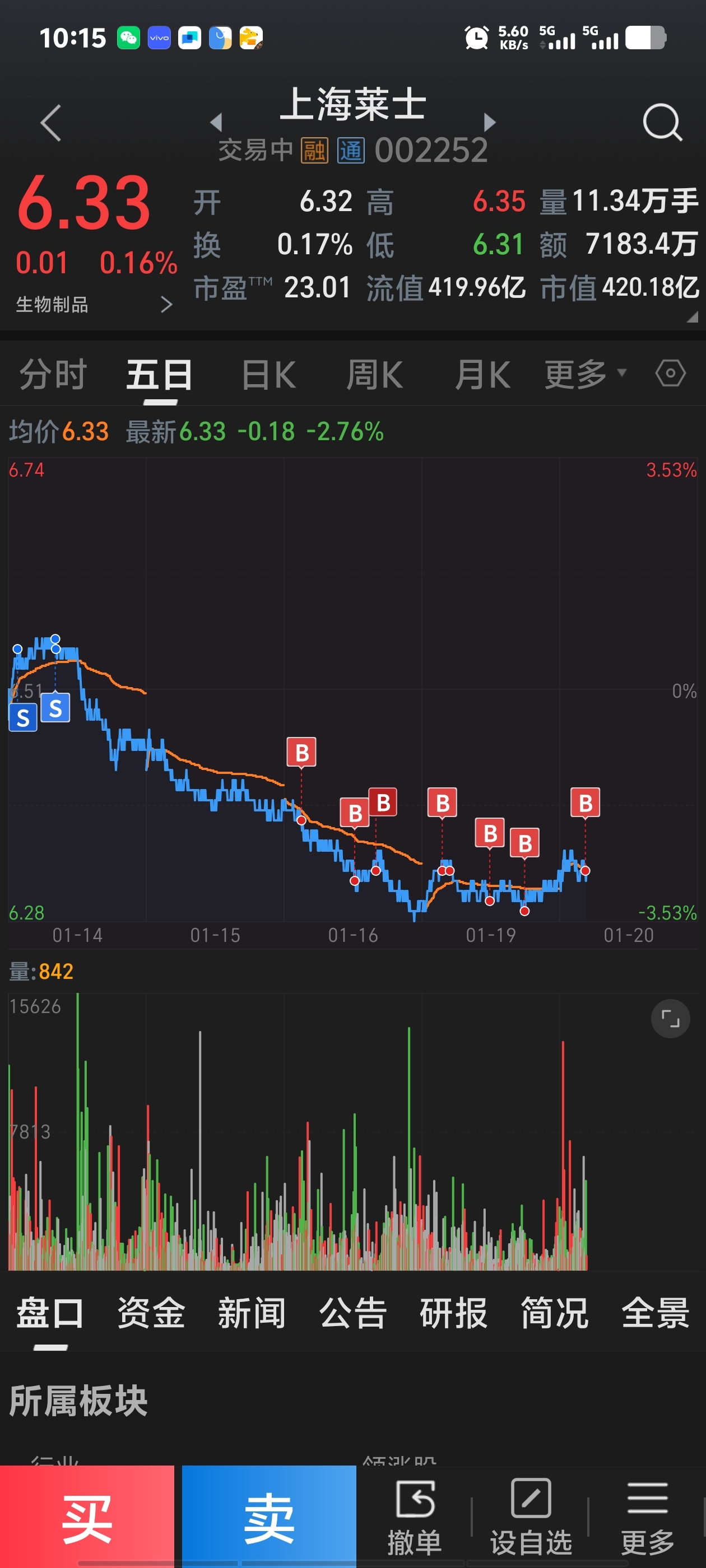The image size is (706, 1568).
Task: Switch to 日K chart tab
Action: click(268, 374)
